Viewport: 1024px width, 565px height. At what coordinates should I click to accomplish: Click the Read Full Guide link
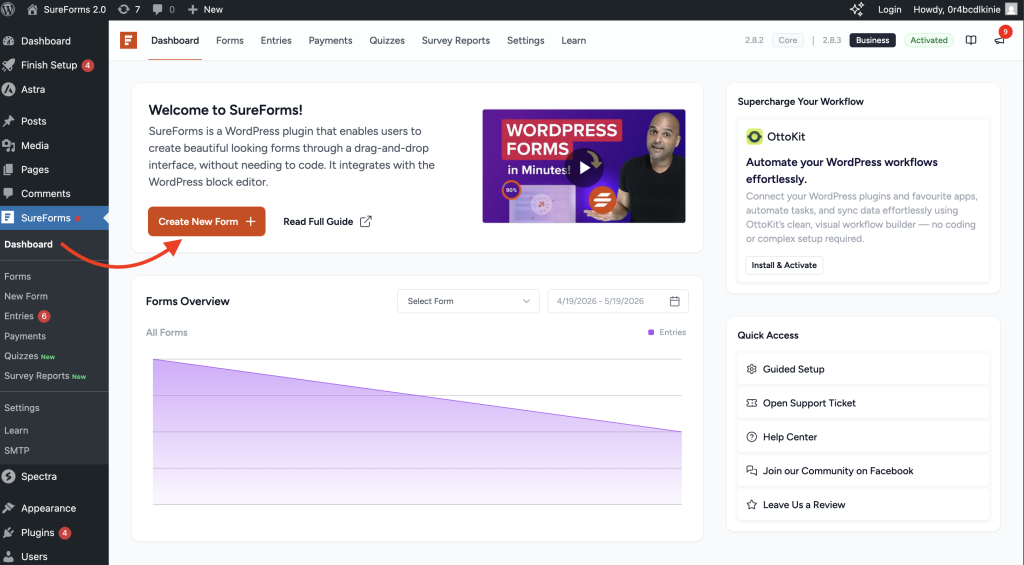327,221
